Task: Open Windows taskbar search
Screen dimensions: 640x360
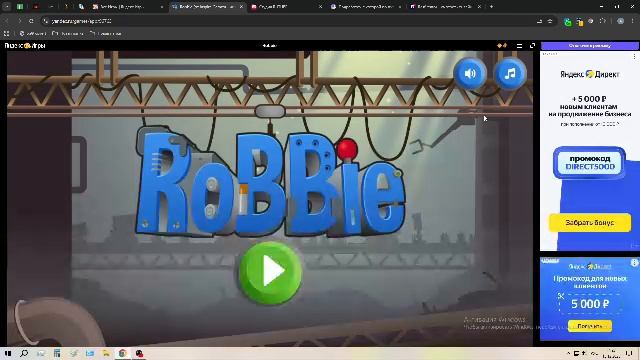Action: [x=24, y=353]
